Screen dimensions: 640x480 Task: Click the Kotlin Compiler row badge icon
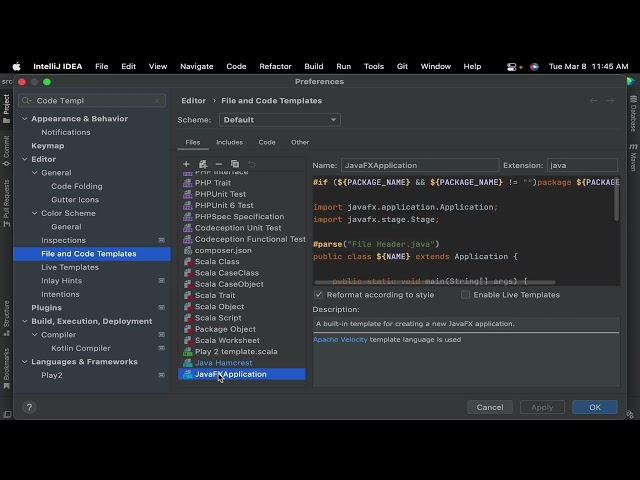162,348
